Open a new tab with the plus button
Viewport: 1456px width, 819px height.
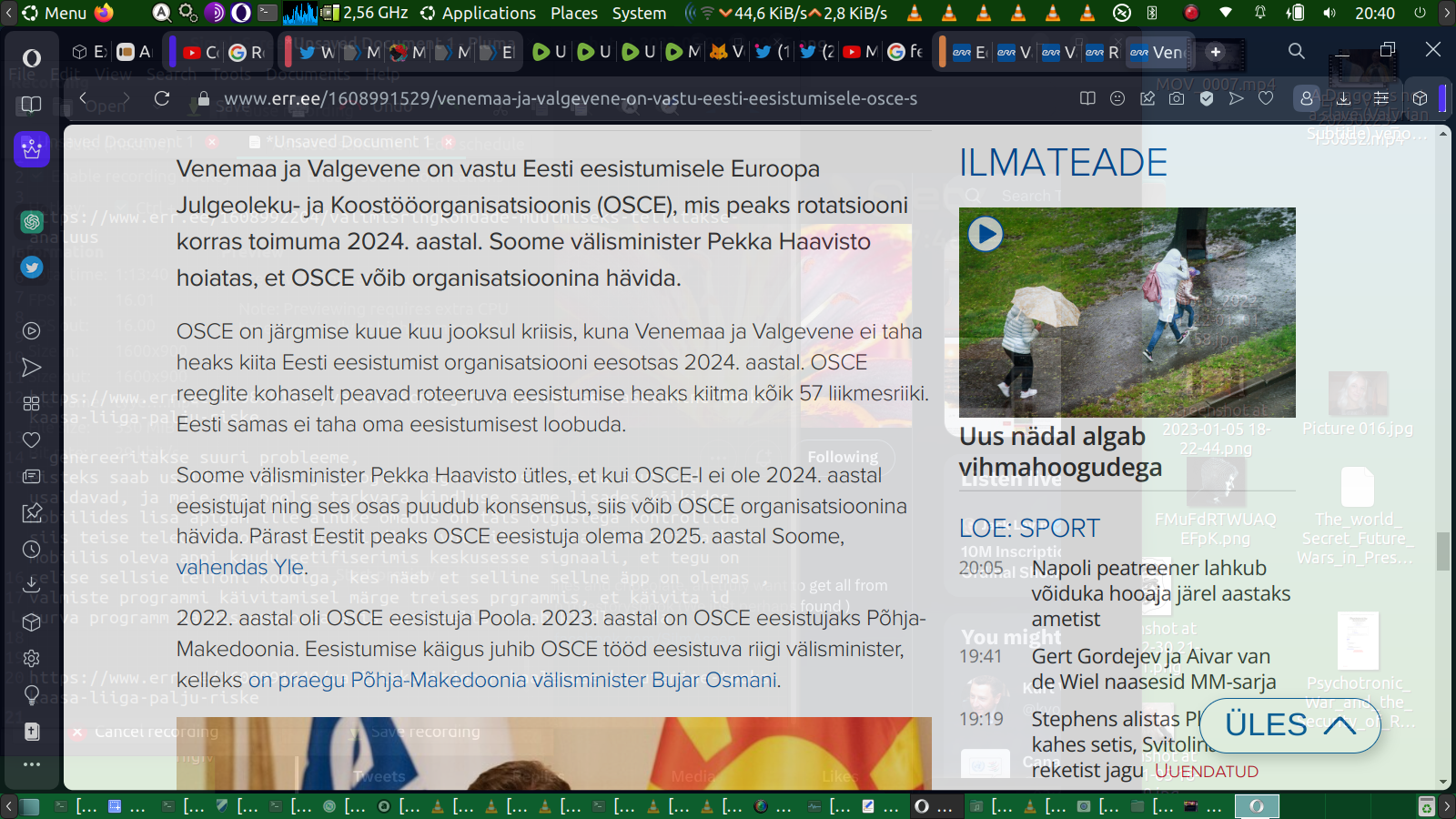[x=1216, y=52]
